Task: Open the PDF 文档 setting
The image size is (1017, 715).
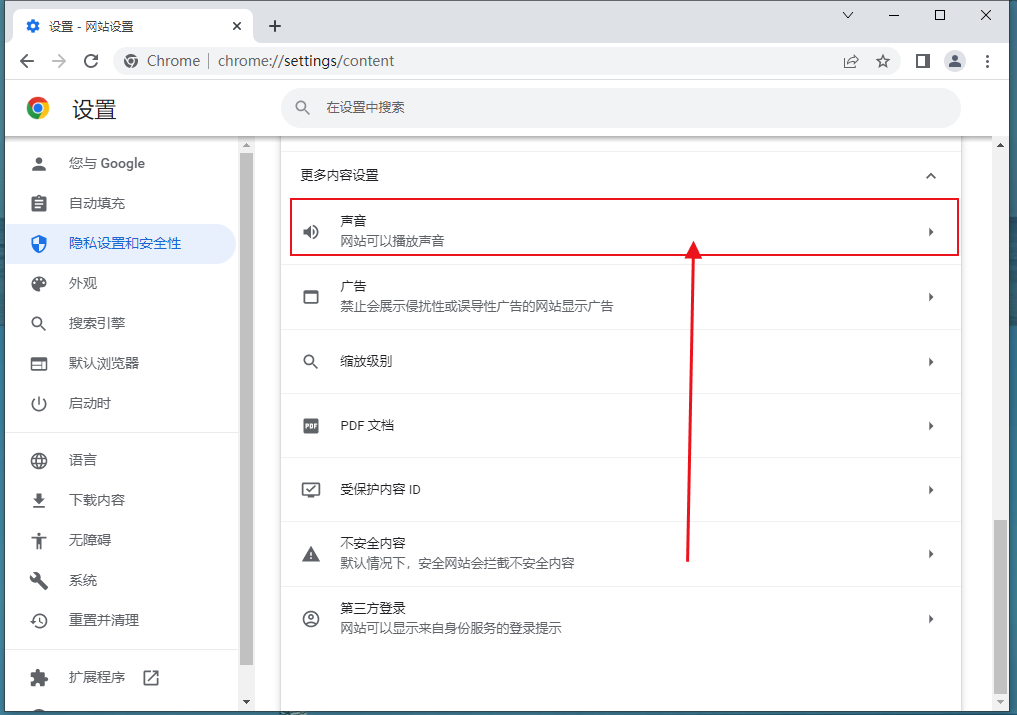Action: pyautogui.click(x=621, y=426)
